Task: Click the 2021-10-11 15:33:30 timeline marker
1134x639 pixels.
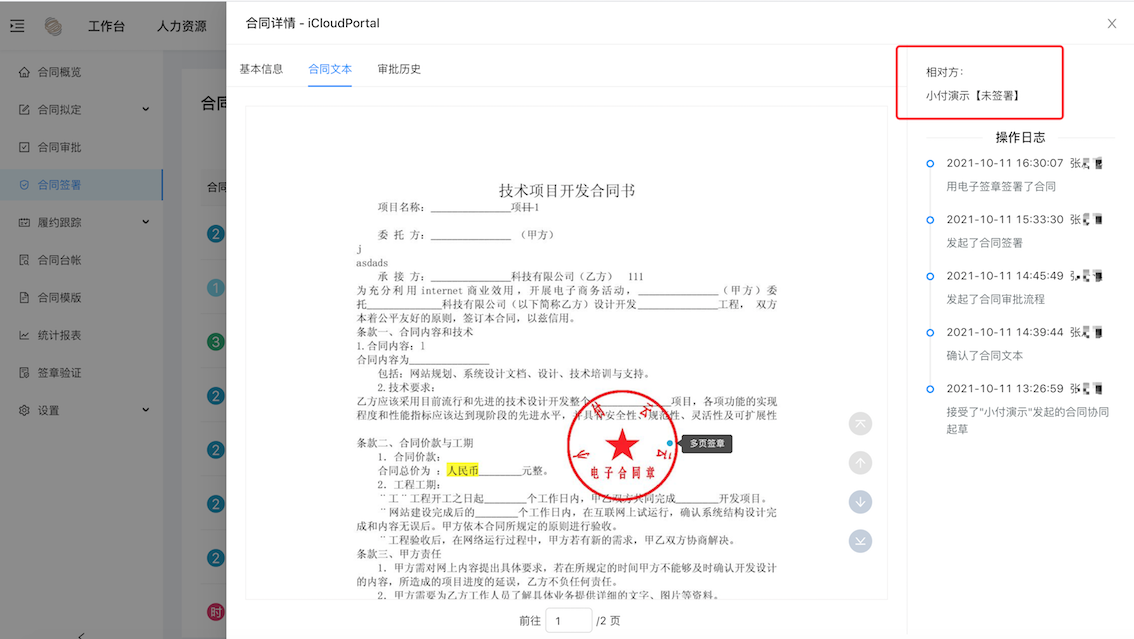Action: 930,220
